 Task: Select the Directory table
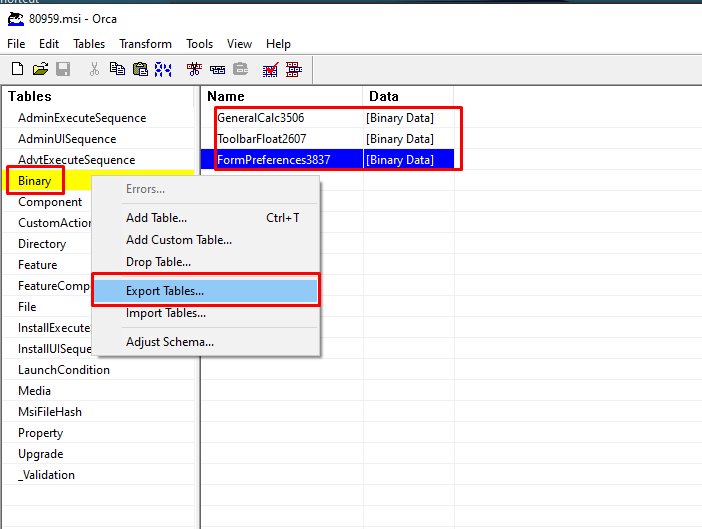pos(42,244)
